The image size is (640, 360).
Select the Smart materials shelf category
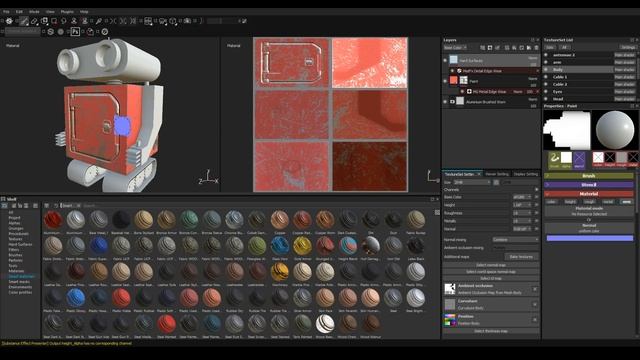click(x=21, y=276)
